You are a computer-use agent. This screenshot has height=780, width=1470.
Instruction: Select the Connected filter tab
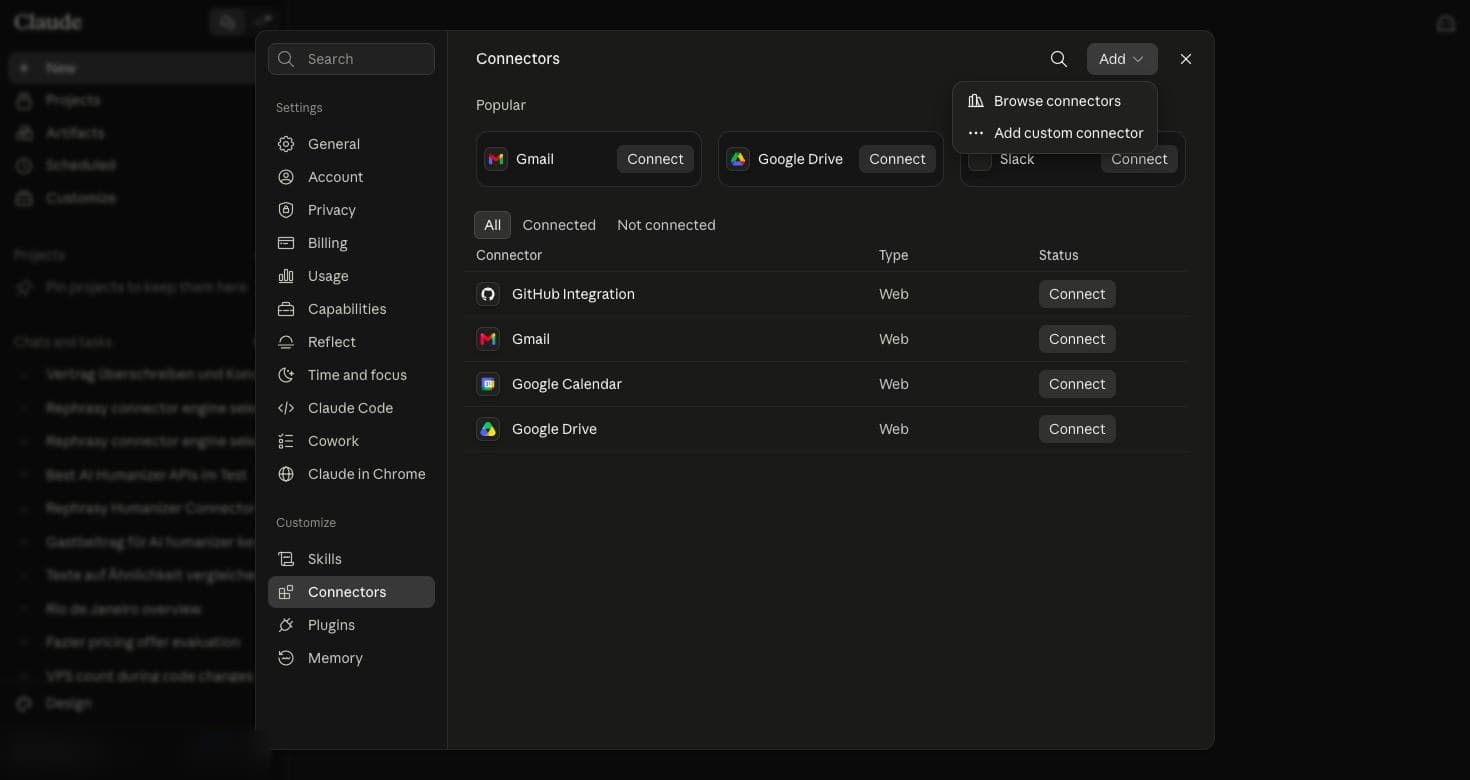pyautogui.click(x=559, y=225)
